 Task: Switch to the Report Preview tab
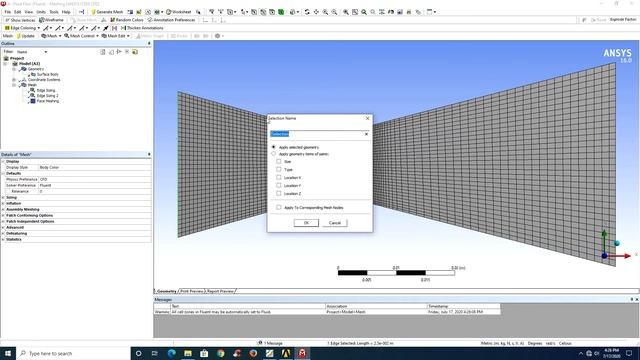coord(220,291)
